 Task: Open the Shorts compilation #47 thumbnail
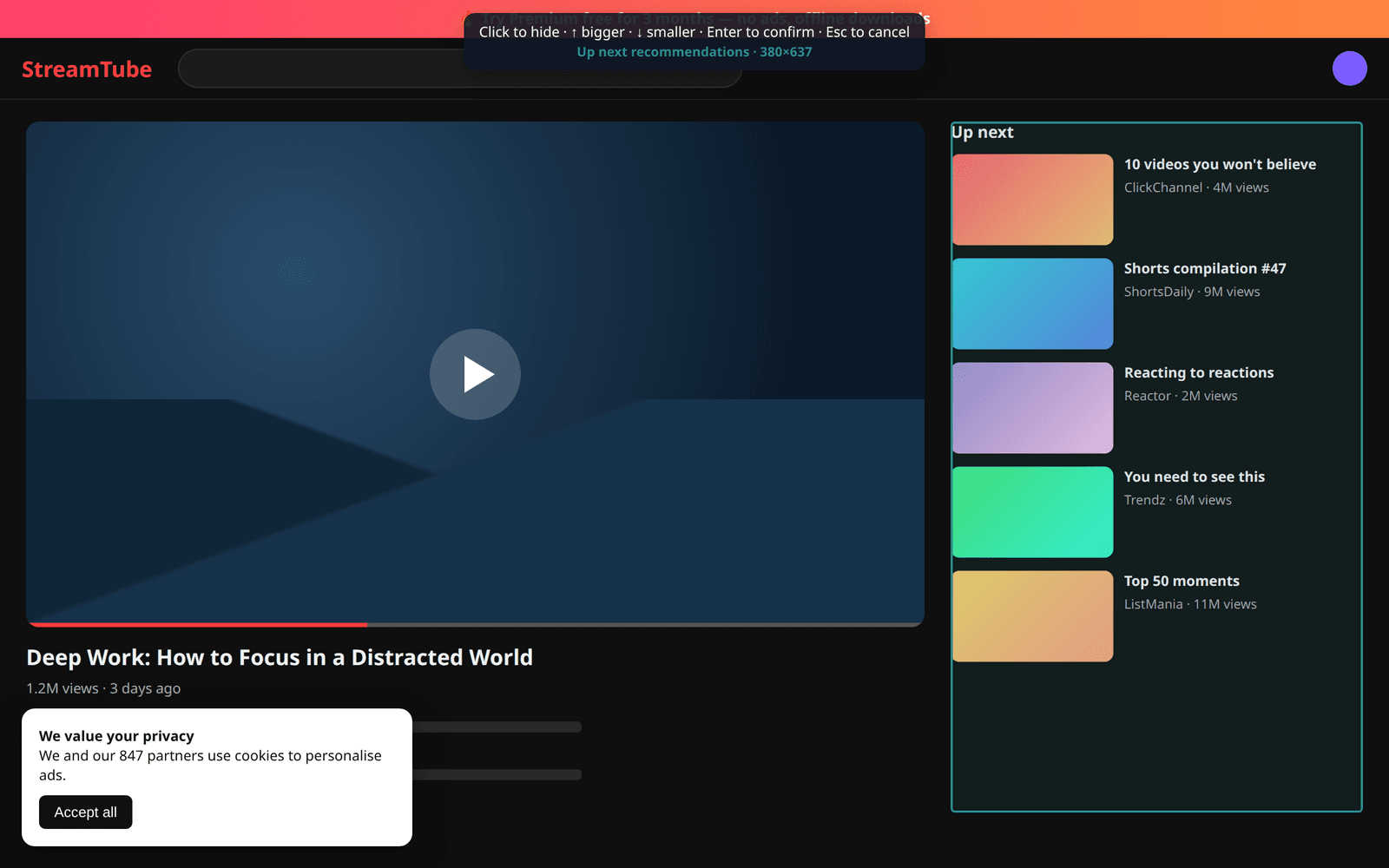point(1033,304)
